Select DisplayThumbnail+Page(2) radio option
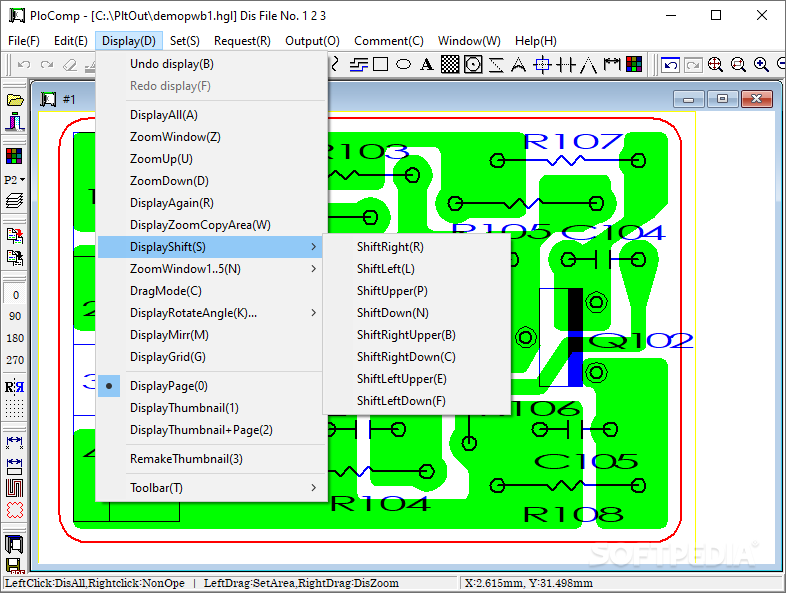The height and width of the screenshot is (593, 786). click(212, 430)
